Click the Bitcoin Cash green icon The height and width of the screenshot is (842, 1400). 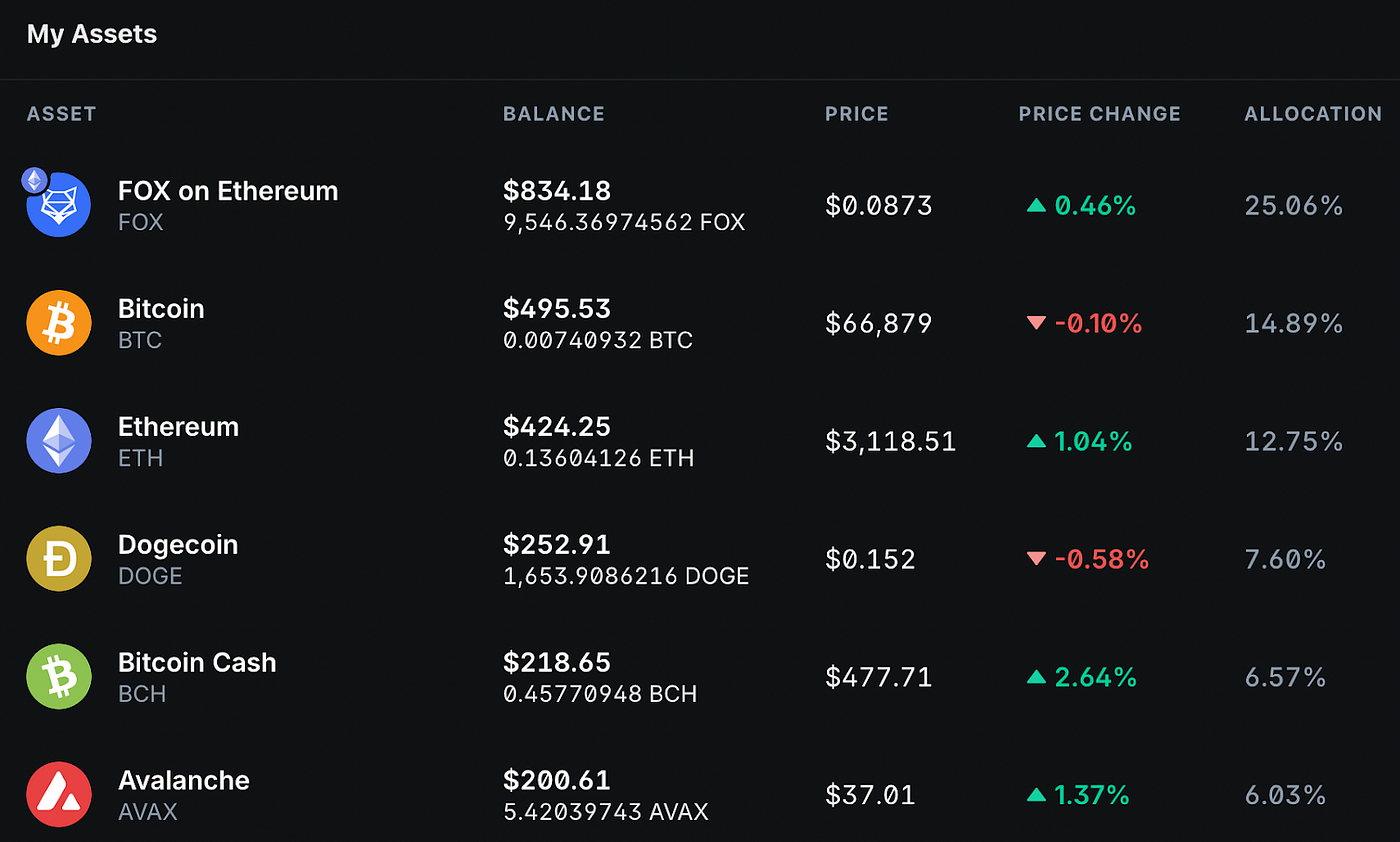click(x=58, y=676)
